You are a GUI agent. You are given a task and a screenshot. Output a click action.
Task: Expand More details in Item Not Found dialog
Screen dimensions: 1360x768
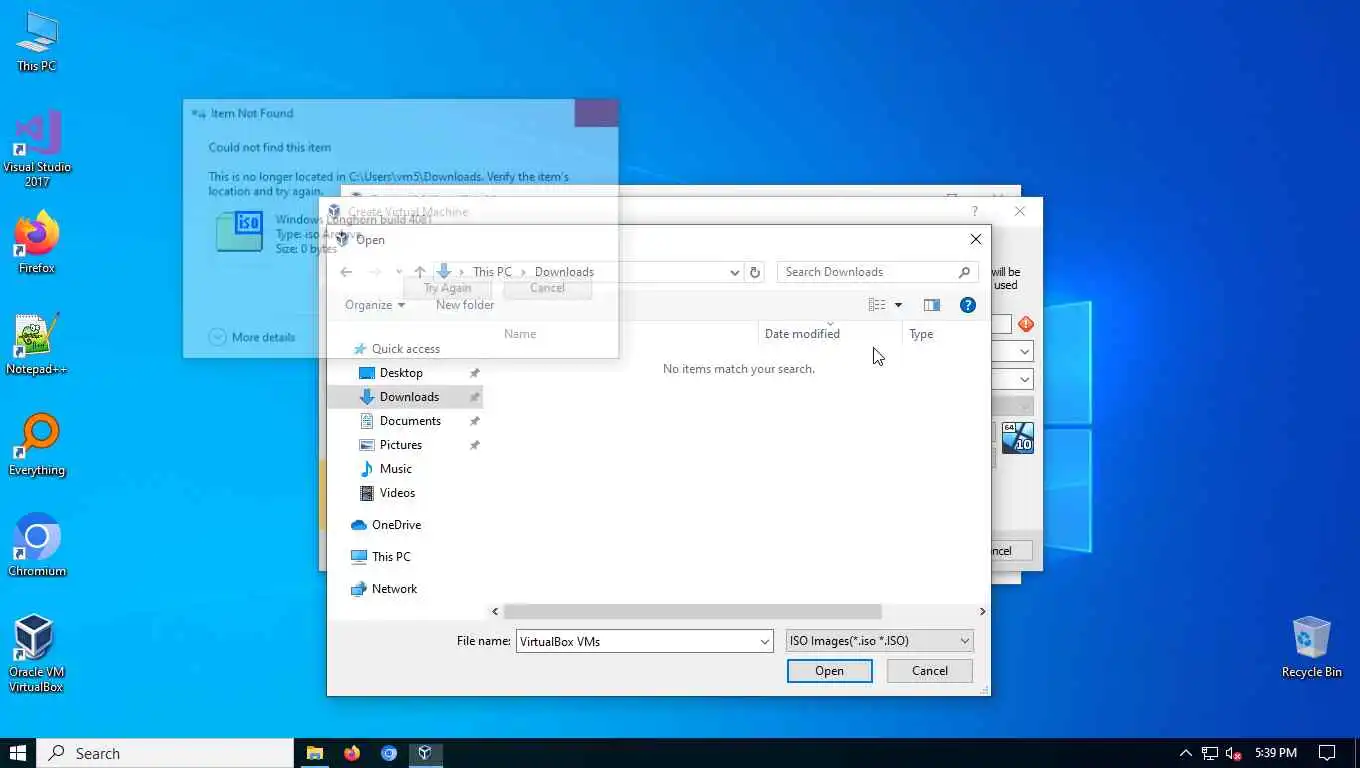tap(252, 337)
